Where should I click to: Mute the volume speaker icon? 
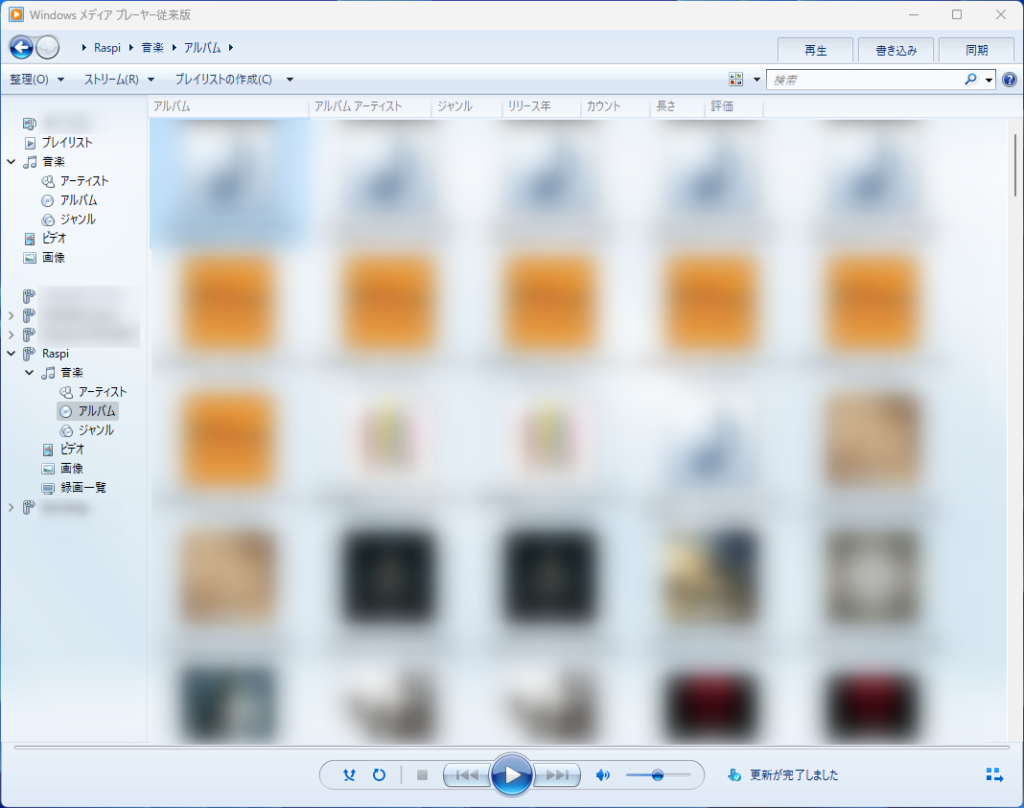pos(602,775)
